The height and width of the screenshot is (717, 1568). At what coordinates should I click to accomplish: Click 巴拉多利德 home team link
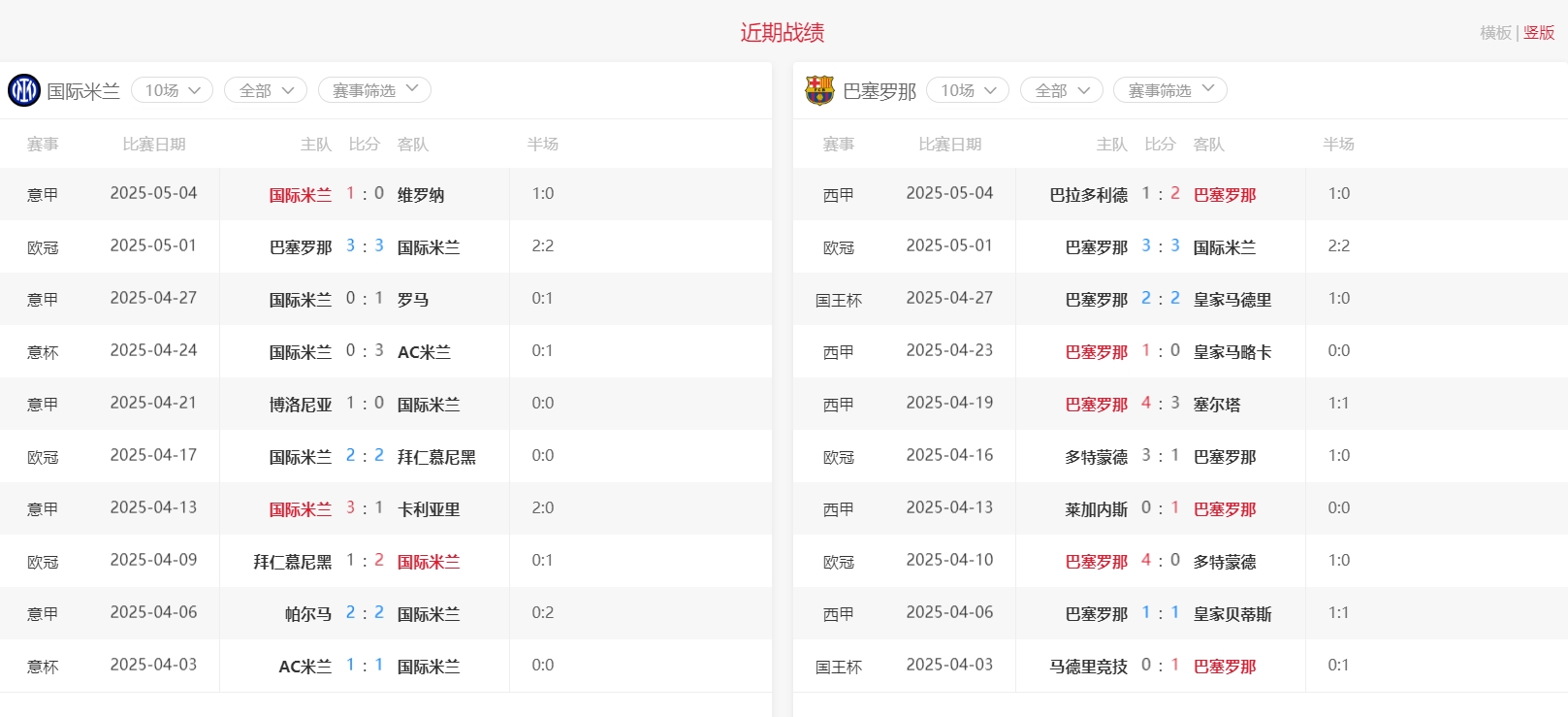pyautogui.click(x=1088, y=195)
